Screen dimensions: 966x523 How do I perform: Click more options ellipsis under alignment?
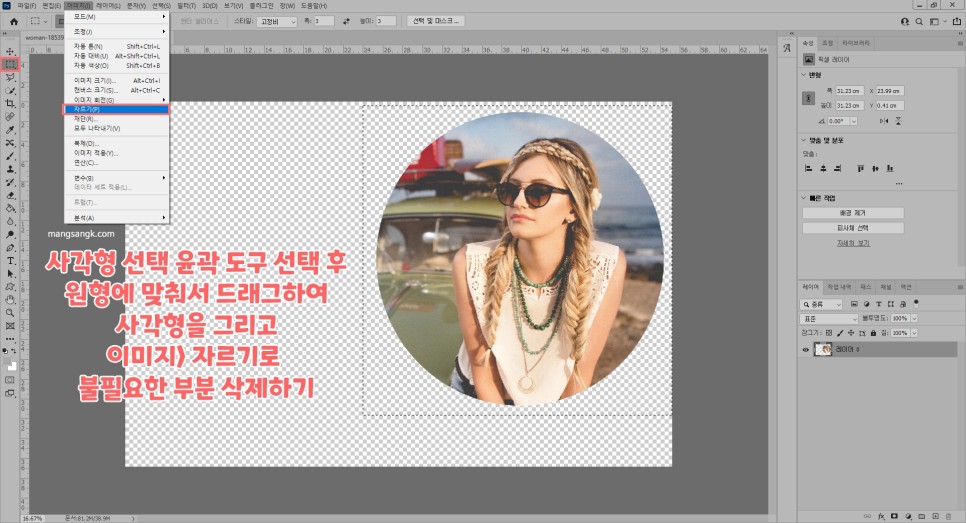[x=899, y=184]
